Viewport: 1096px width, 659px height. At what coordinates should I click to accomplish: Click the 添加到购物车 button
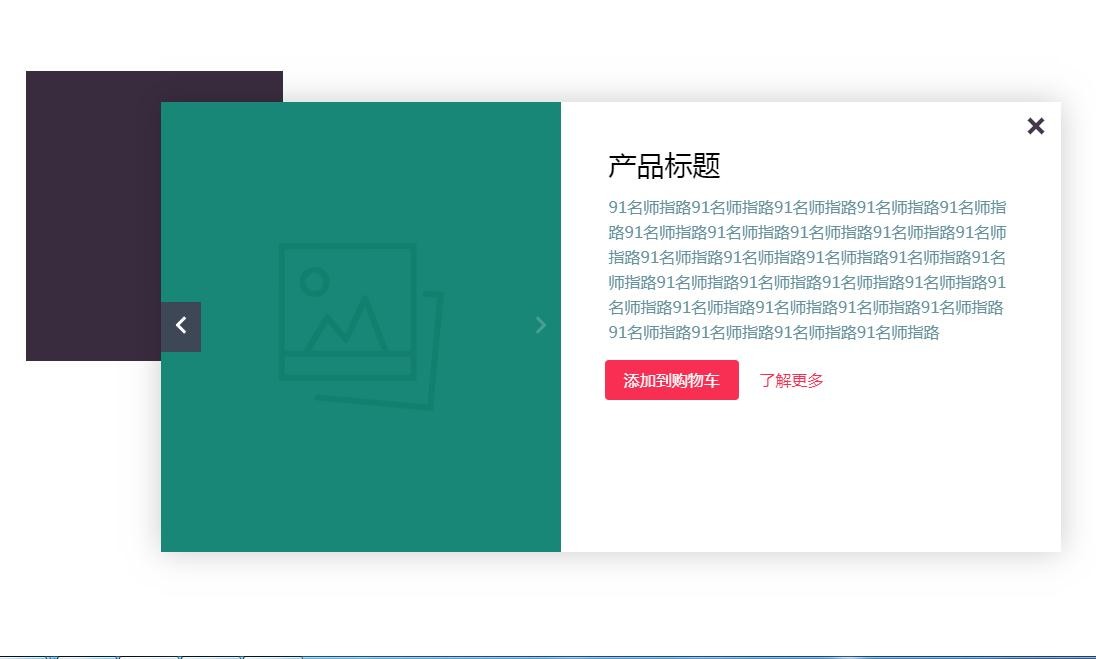(x=672, y=380)
